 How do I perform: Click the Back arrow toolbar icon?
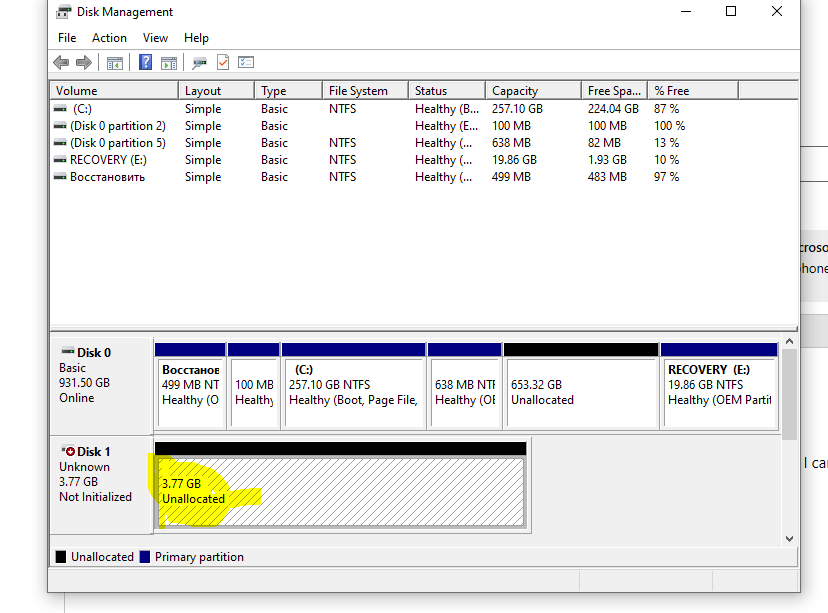click(61, 63)
